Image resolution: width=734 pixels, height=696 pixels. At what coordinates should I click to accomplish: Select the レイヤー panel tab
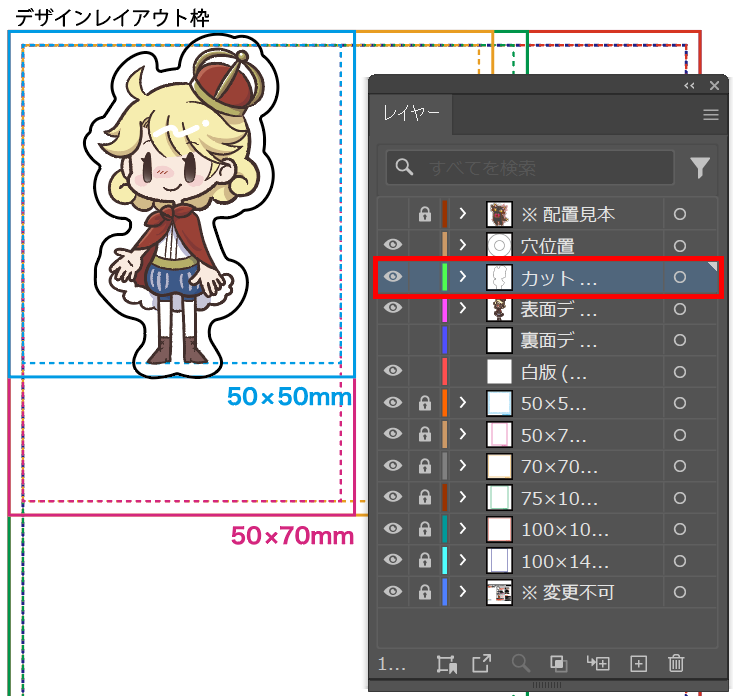tap(411, 115)
